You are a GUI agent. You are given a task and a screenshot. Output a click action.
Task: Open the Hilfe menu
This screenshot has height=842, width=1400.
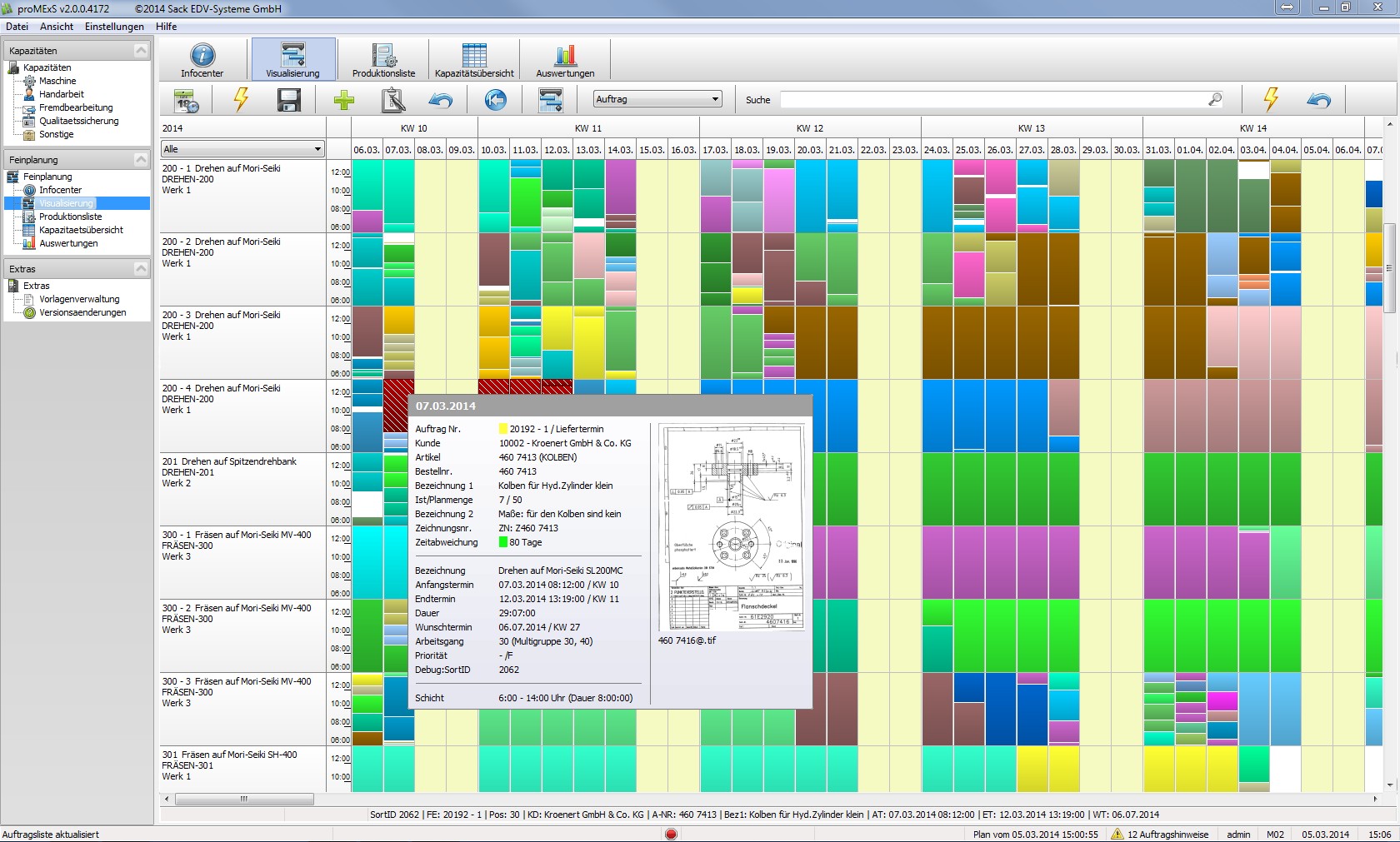(166, 27)
